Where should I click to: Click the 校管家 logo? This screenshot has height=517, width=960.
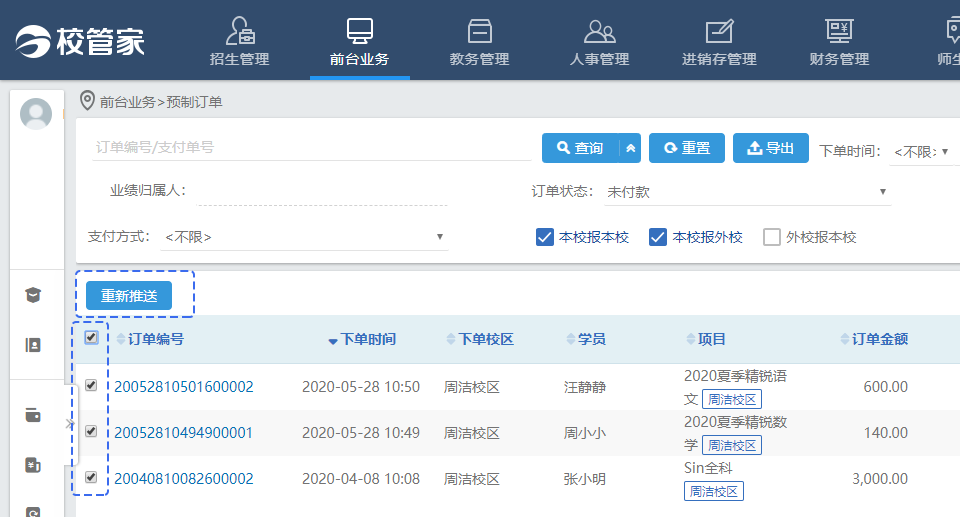(x=80, y=41)
